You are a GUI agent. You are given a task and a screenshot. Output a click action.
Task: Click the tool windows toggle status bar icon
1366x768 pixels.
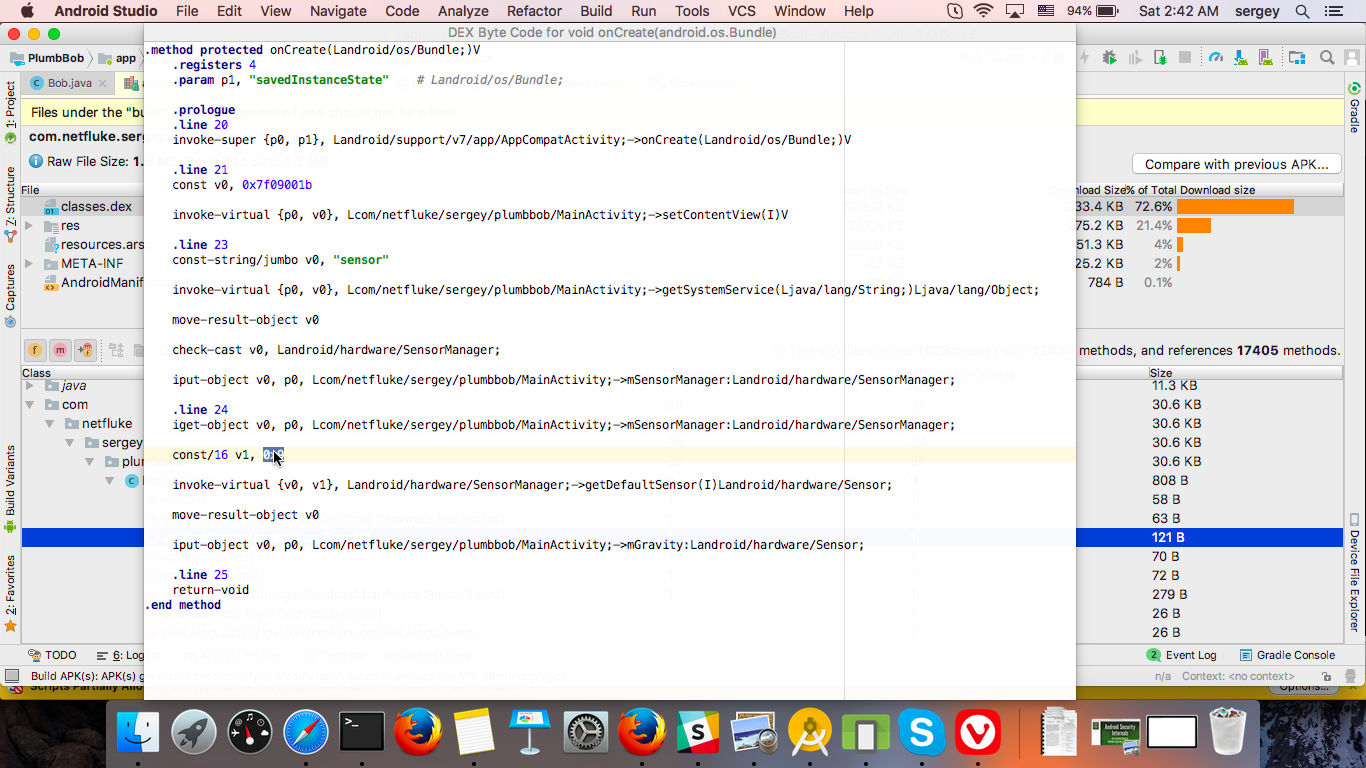click(11, 676)
